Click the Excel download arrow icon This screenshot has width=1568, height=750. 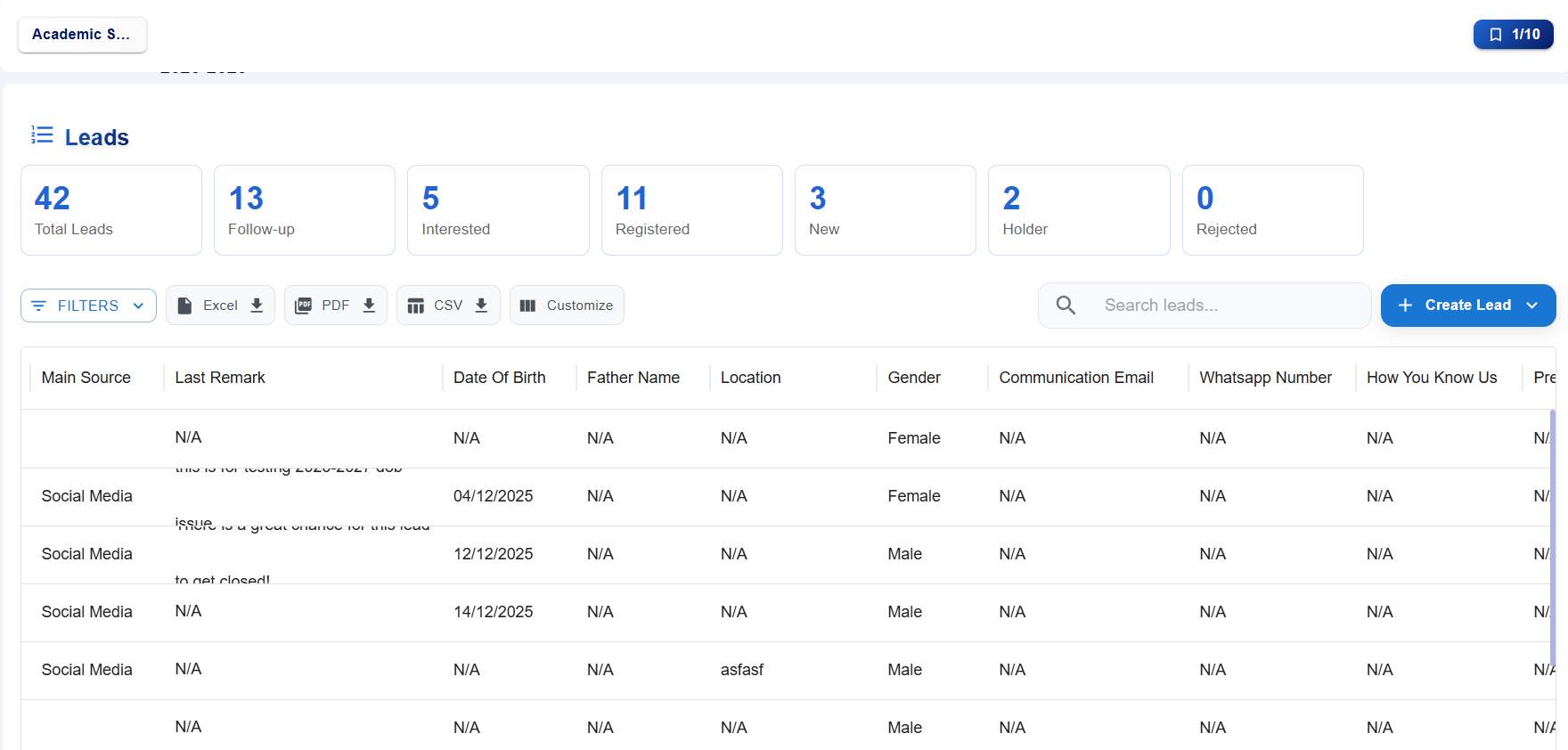(257, 306)
